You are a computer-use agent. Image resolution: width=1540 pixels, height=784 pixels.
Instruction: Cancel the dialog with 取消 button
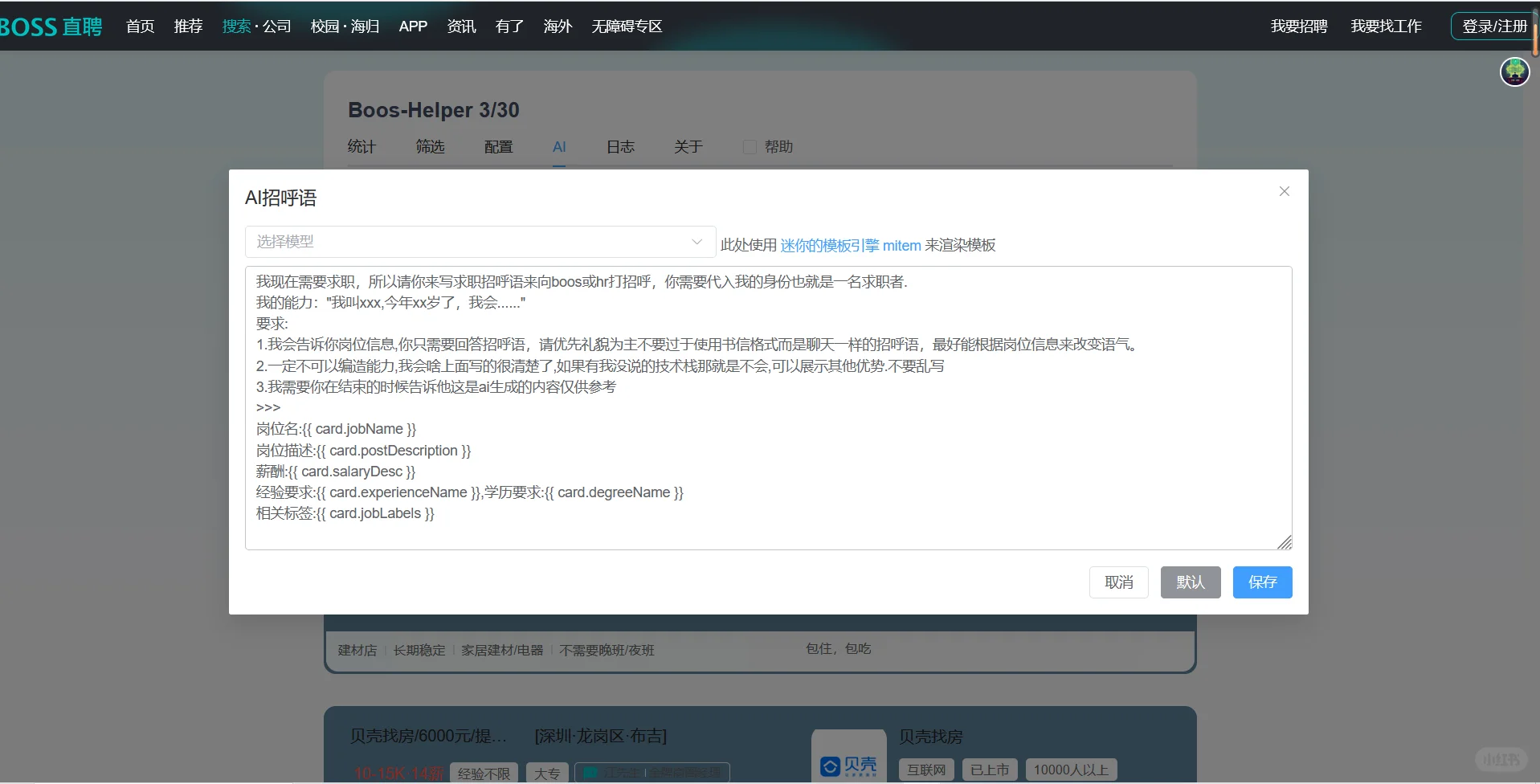pyautogui.click(x=1118, y=582)
